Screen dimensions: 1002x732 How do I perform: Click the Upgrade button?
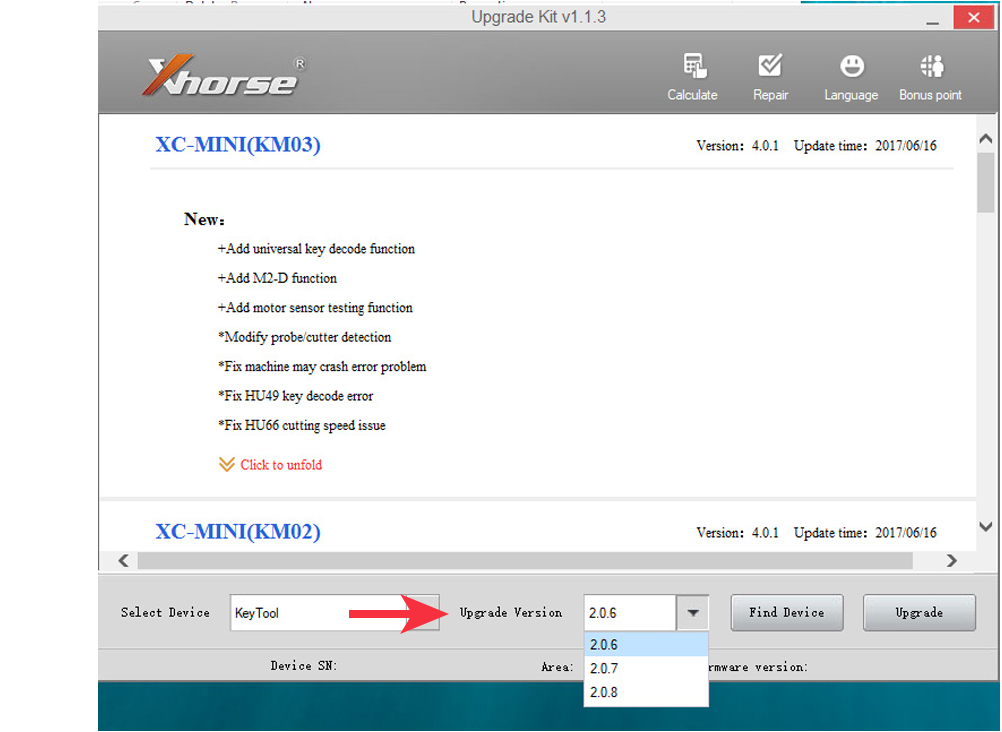[919, 612]
